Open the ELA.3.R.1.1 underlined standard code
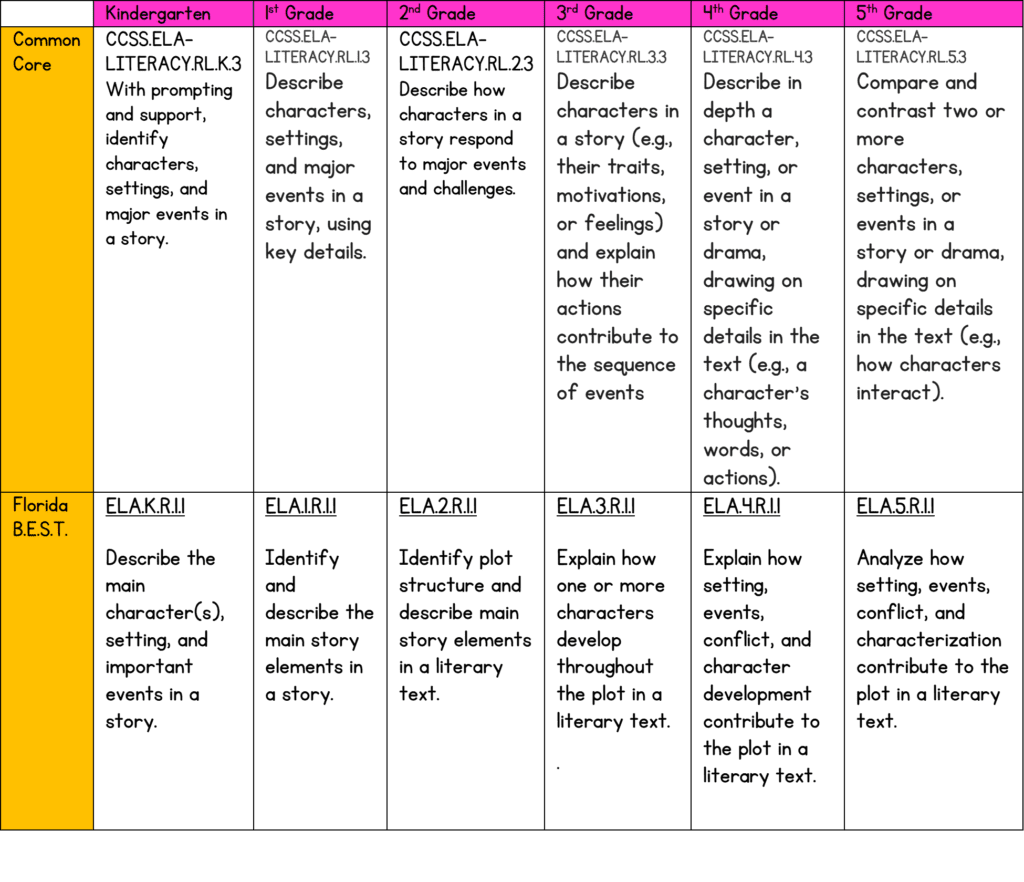This screenshot has width=1024, height=882. [x=596, y=506]
